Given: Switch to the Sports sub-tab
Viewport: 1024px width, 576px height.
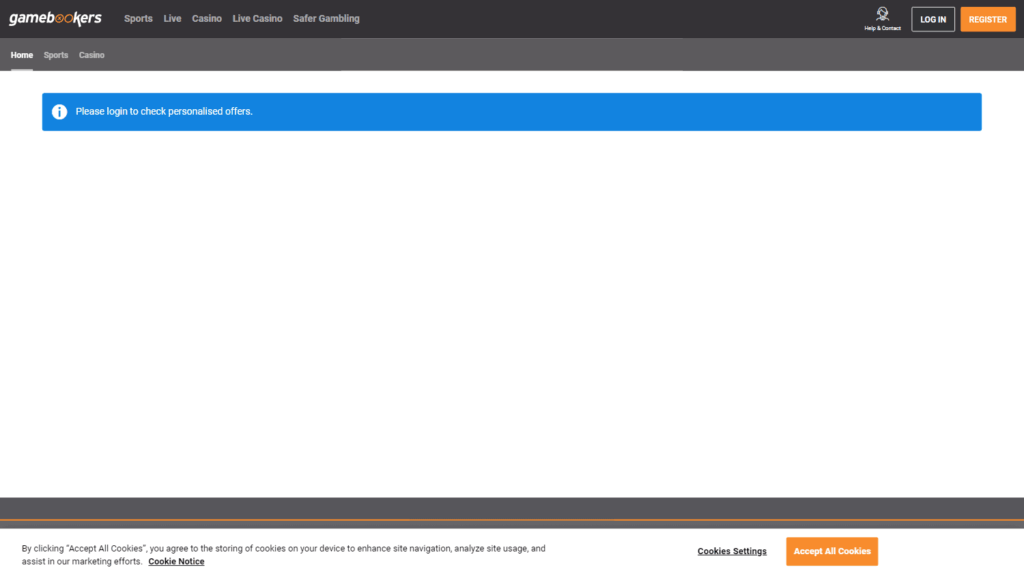Looking at the screenshot, I should tap(56, 55).
